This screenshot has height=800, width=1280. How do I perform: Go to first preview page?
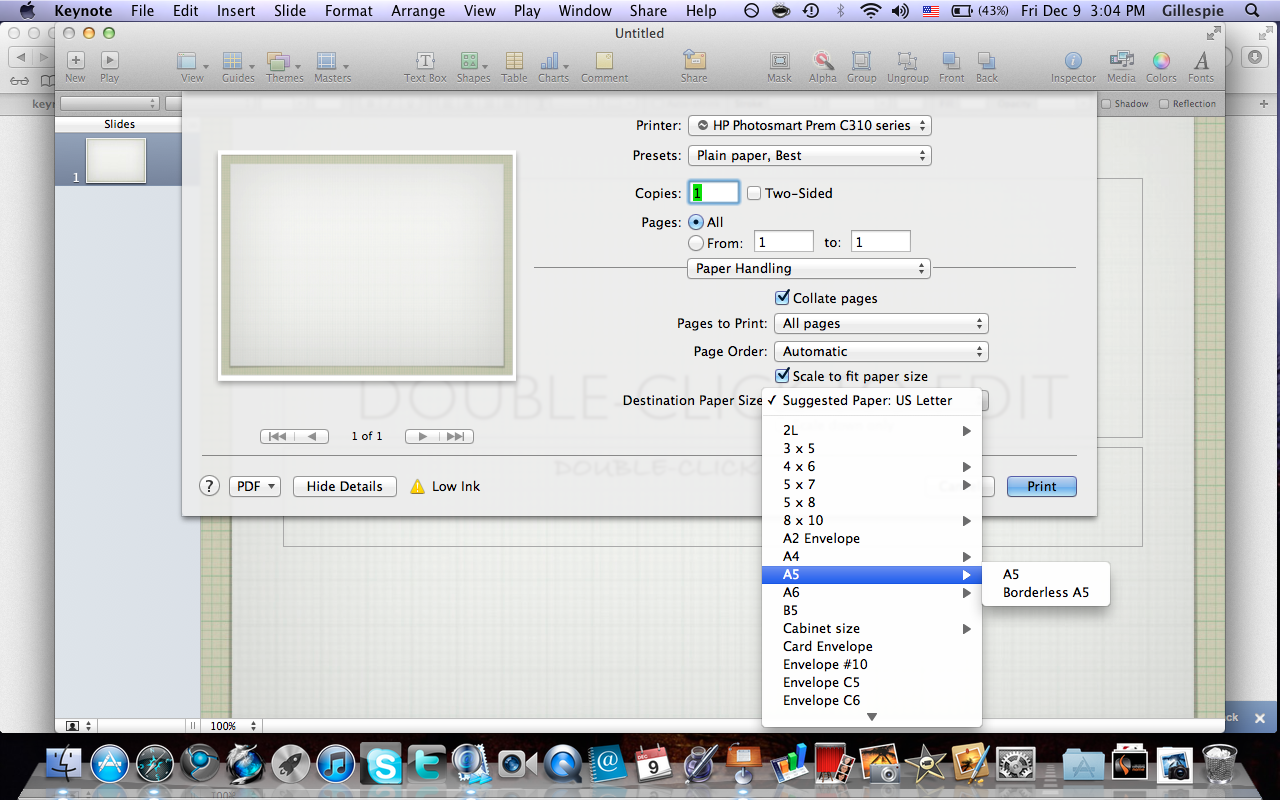[x=278, y=436]
